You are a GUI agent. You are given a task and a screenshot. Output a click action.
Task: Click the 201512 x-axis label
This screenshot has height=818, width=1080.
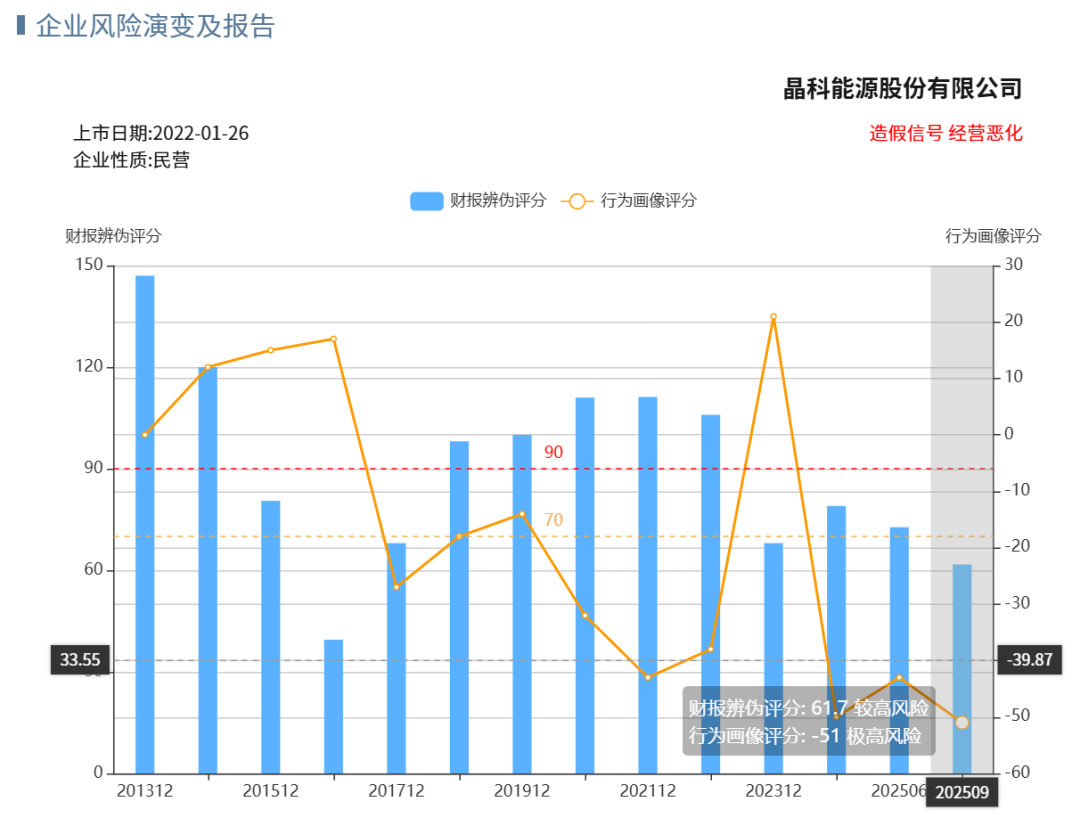tap(271, 790)
